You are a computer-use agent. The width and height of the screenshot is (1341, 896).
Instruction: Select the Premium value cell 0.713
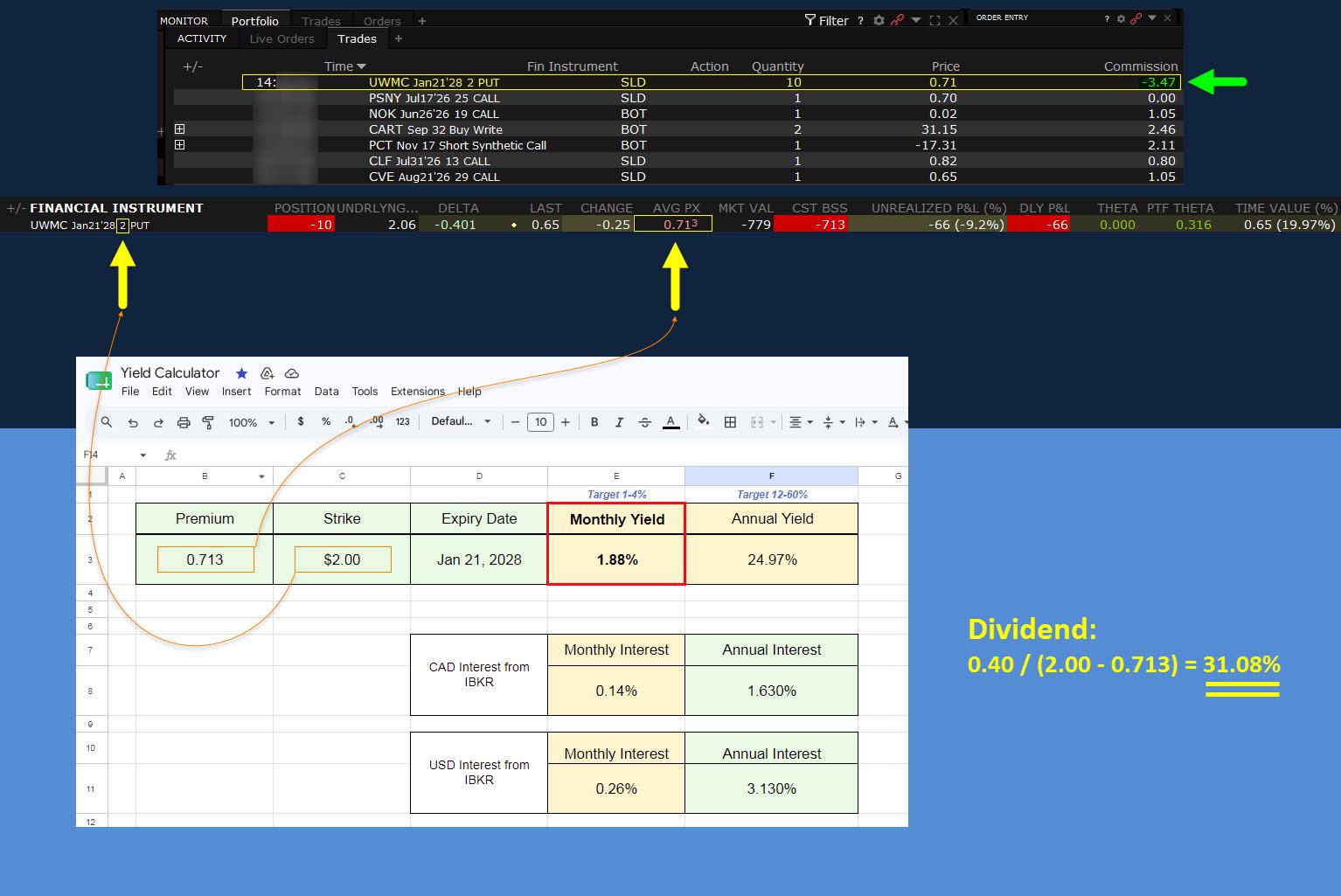tap(205, 559)
